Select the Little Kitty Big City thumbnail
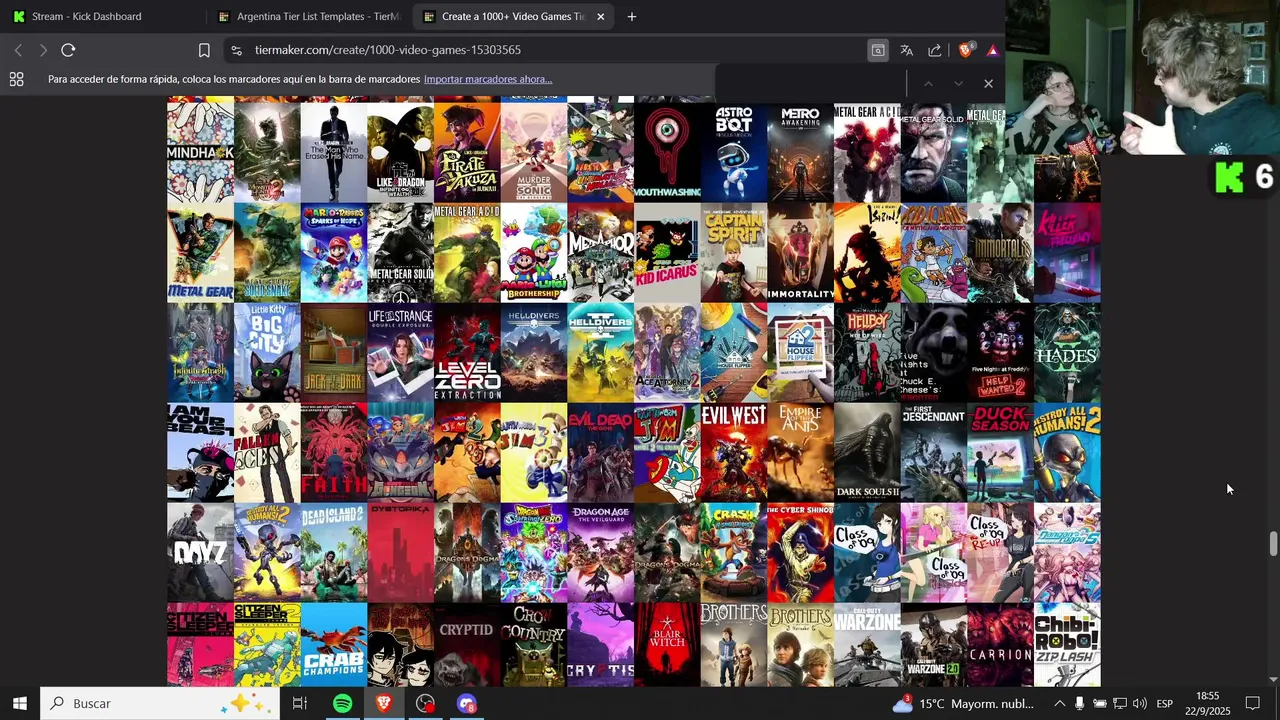Screen dimensions: 1280x720 (267, 353)
